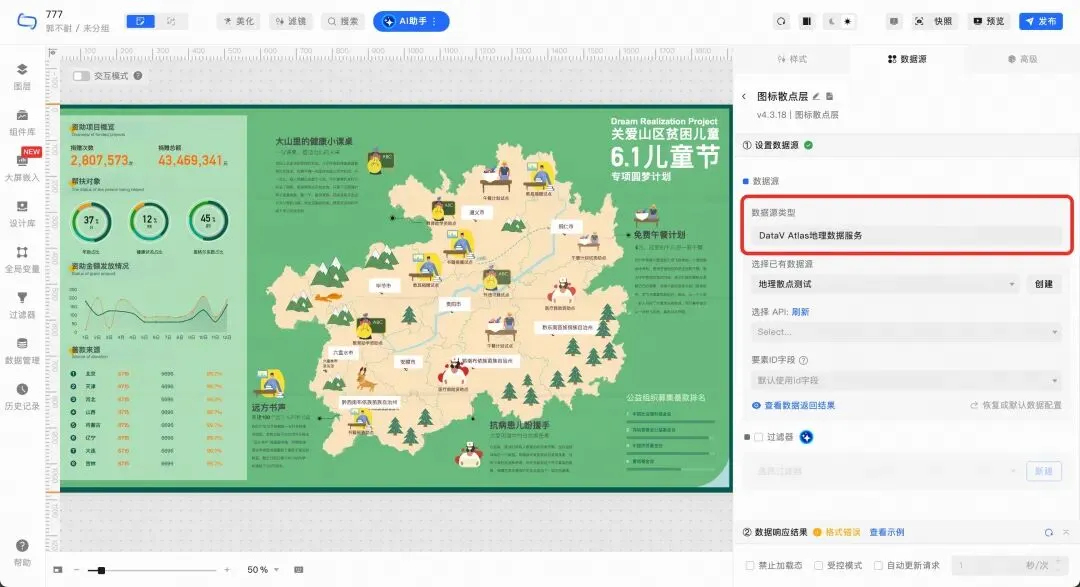Click the 刷新 refresh API link

point(800,312)
